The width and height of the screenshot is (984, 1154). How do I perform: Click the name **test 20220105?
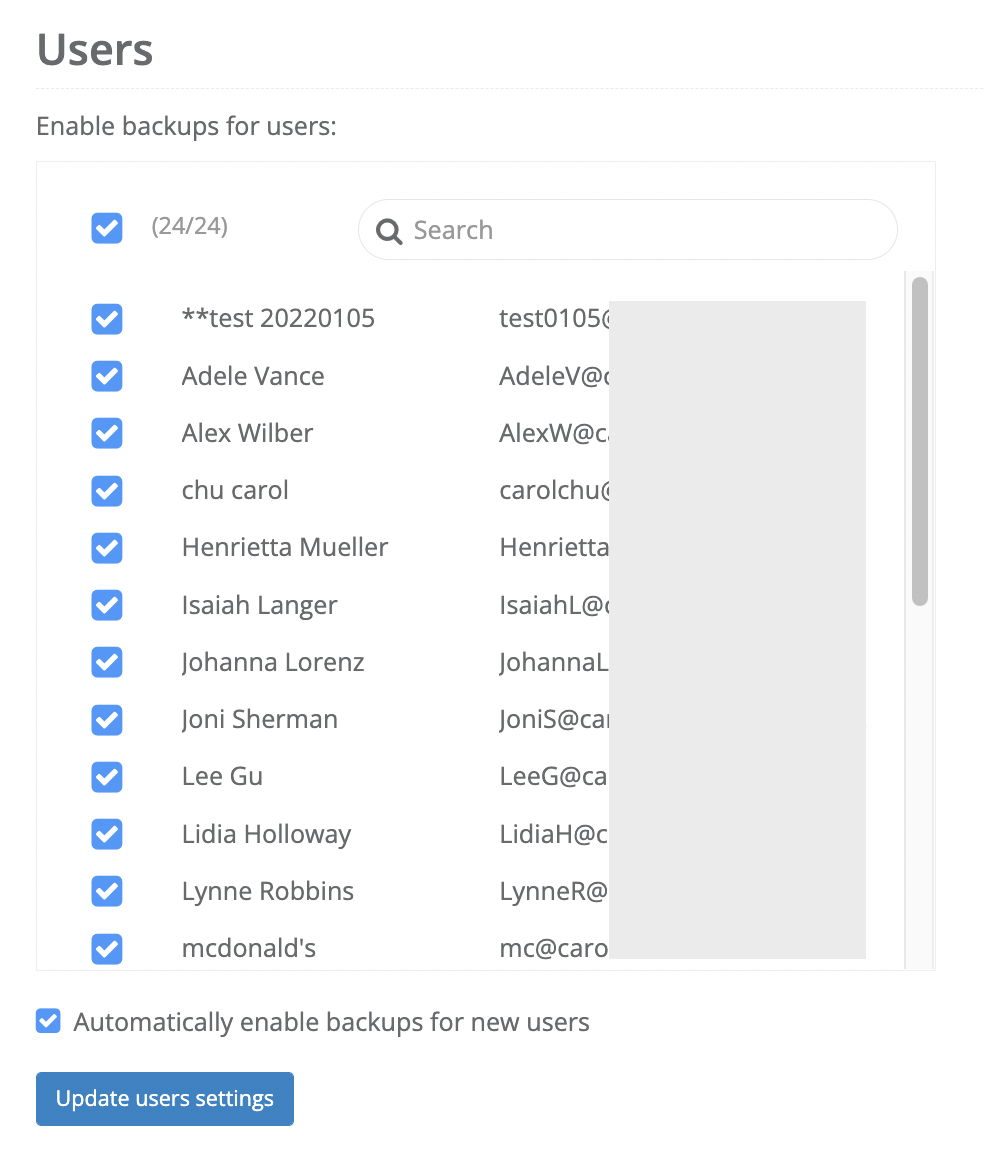point(278,319)
